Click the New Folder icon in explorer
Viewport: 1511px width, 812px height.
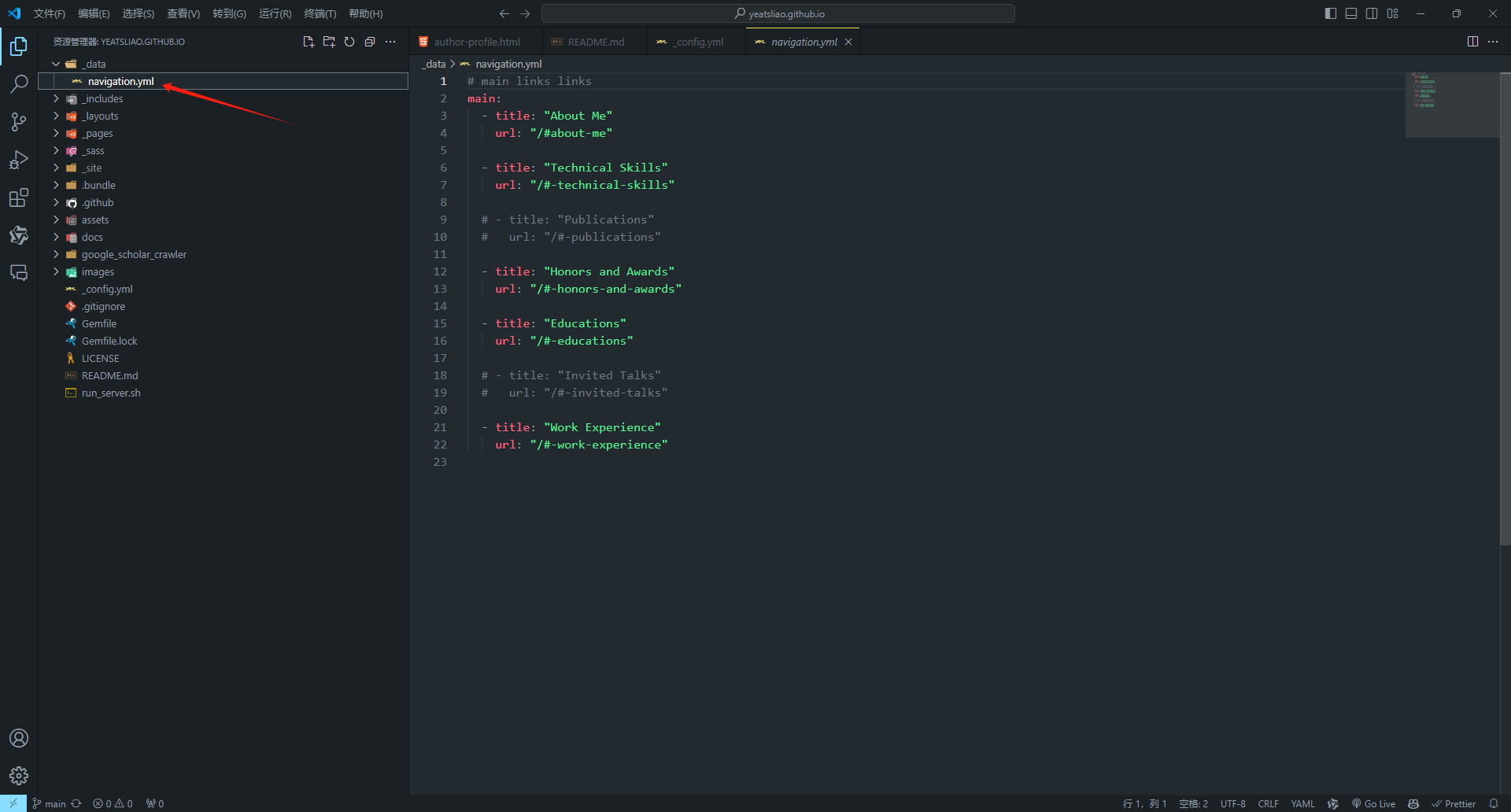(x=329, y=42)
